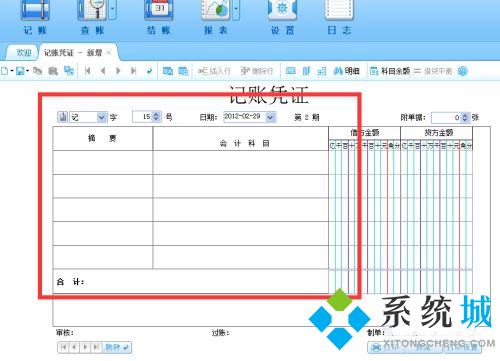
Task: Click the 附单据 attachment count field
Action: coord(447,117)
